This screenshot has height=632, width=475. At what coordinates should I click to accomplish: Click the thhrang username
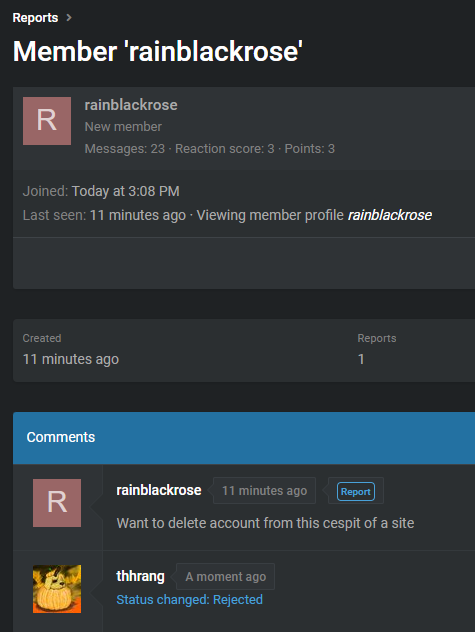pyautogui.click(x=140, y=576)
